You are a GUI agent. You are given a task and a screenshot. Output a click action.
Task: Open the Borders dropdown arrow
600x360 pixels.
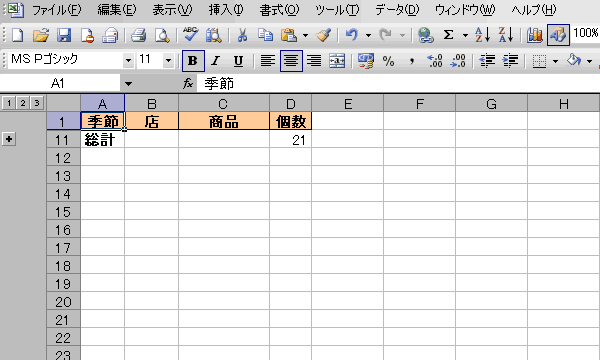click(555, 61)
